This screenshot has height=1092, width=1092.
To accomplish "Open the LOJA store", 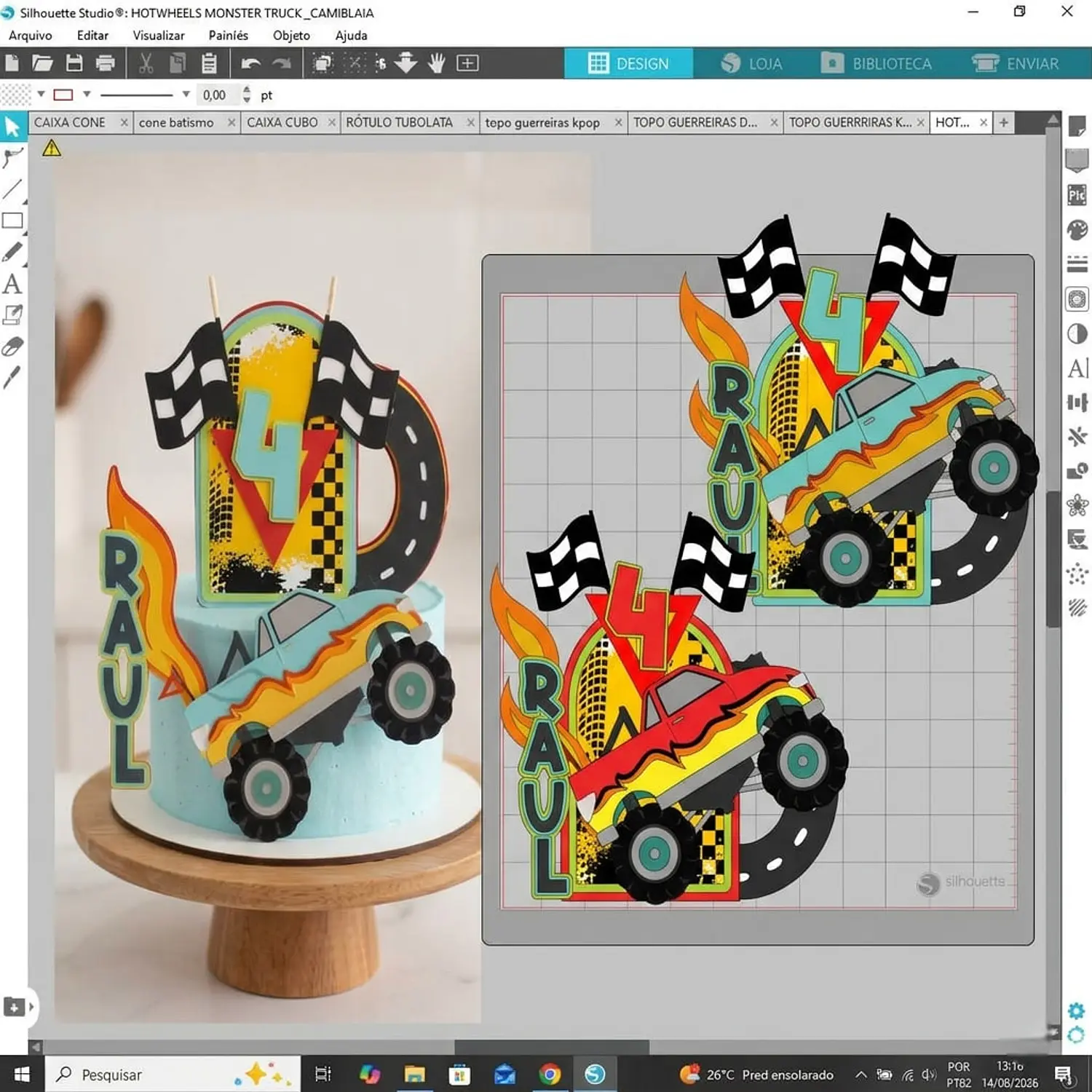I will coord(752,63).
